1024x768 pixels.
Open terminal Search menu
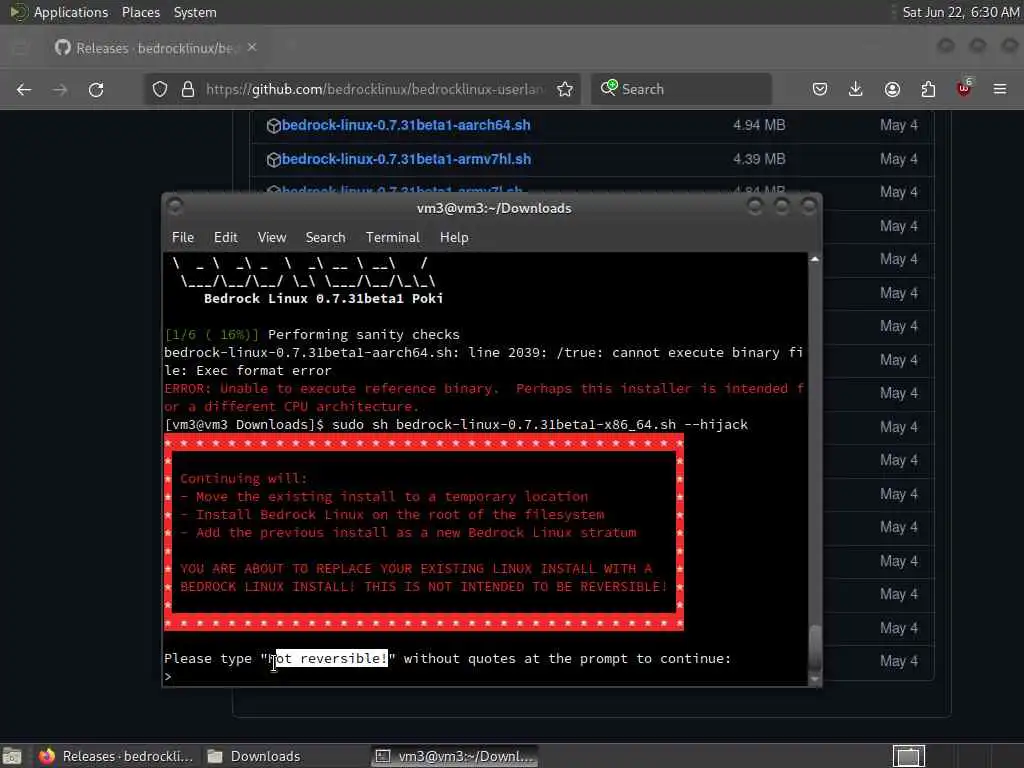coord(325,238)
